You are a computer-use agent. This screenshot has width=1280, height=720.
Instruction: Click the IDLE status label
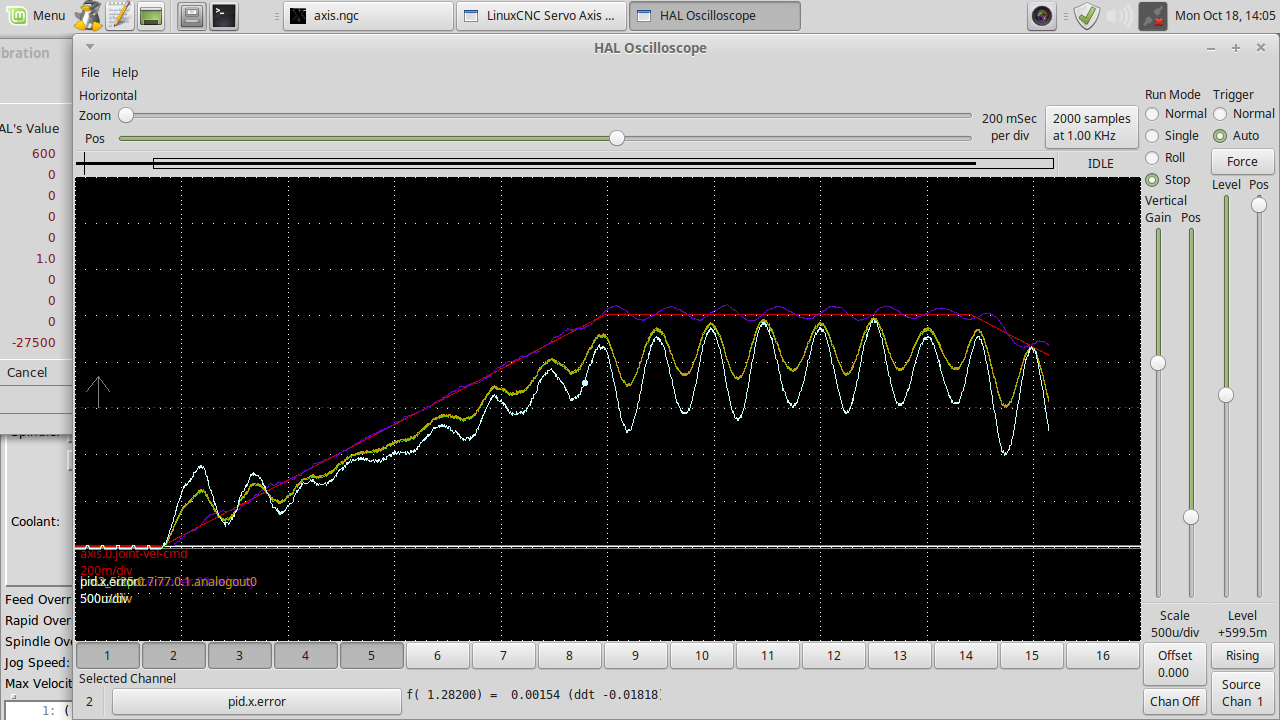1100,163
